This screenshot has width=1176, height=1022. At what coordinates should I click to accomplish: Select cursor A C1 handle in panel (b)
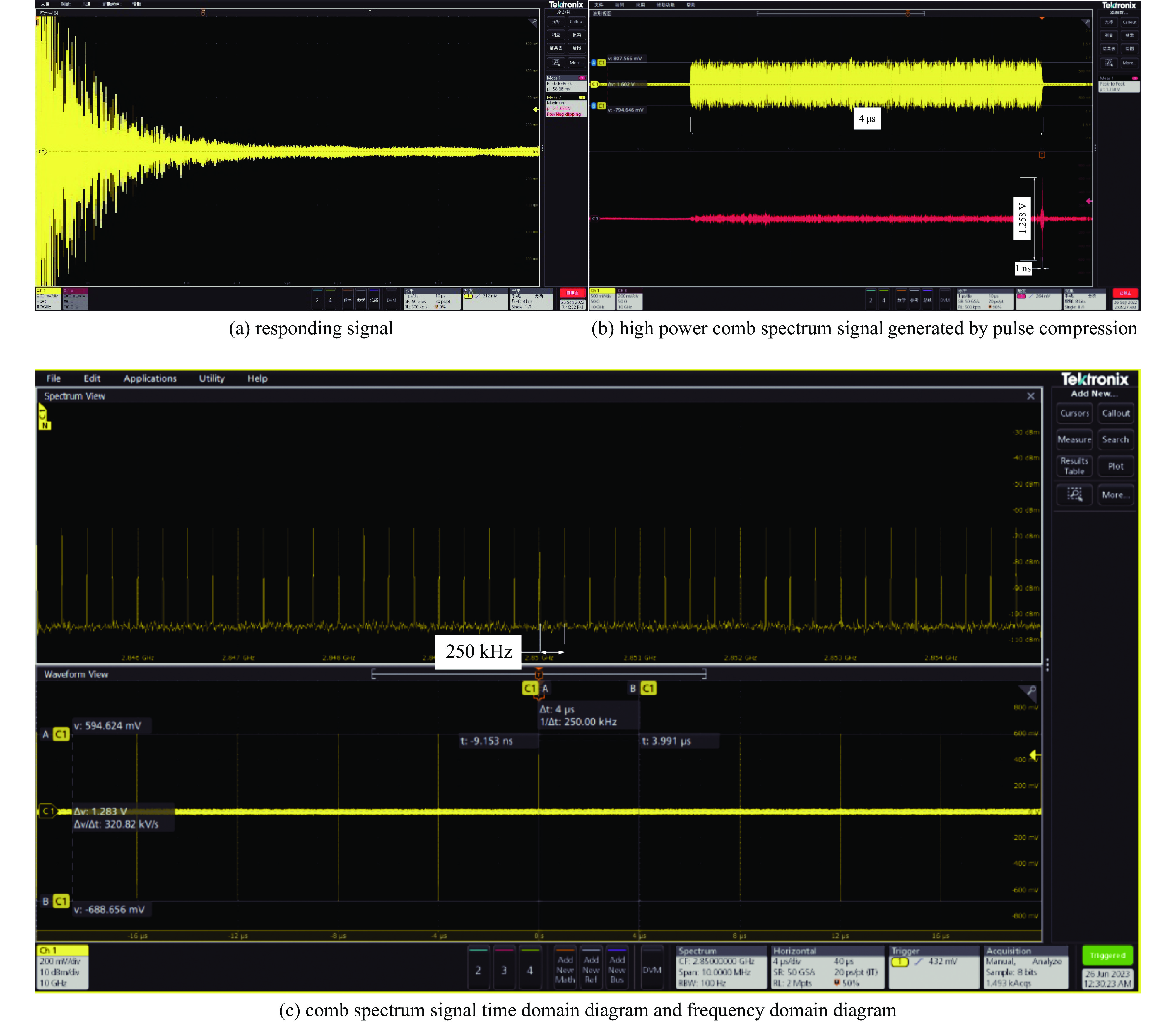point(598,63)
